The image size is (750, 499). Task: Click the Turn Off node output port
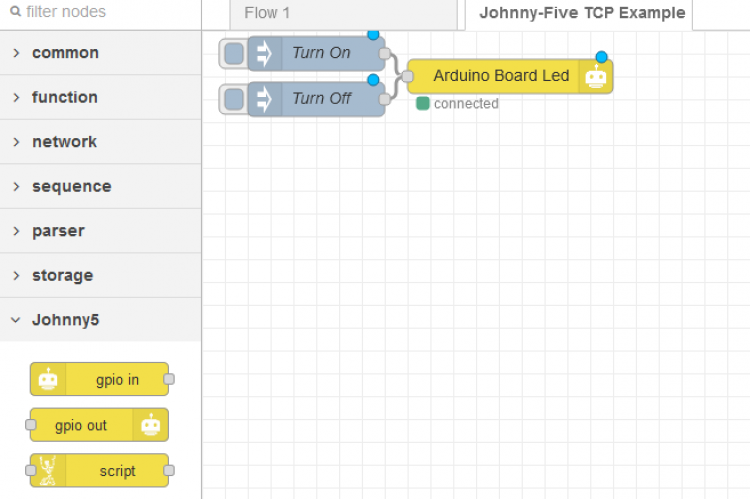coord(384,100)
